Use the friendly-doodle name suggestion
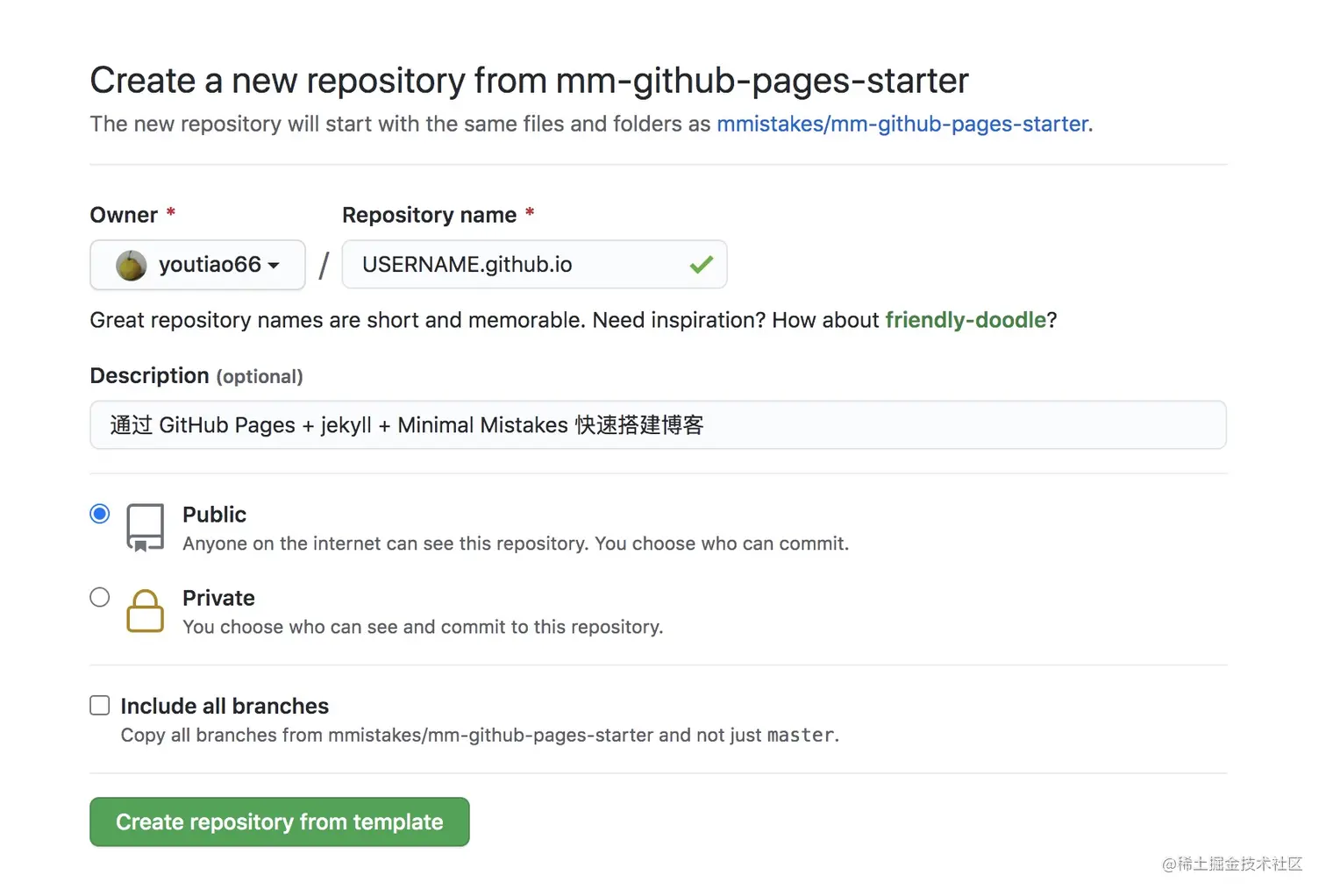 pyautogui.click(x=966, y=320)
